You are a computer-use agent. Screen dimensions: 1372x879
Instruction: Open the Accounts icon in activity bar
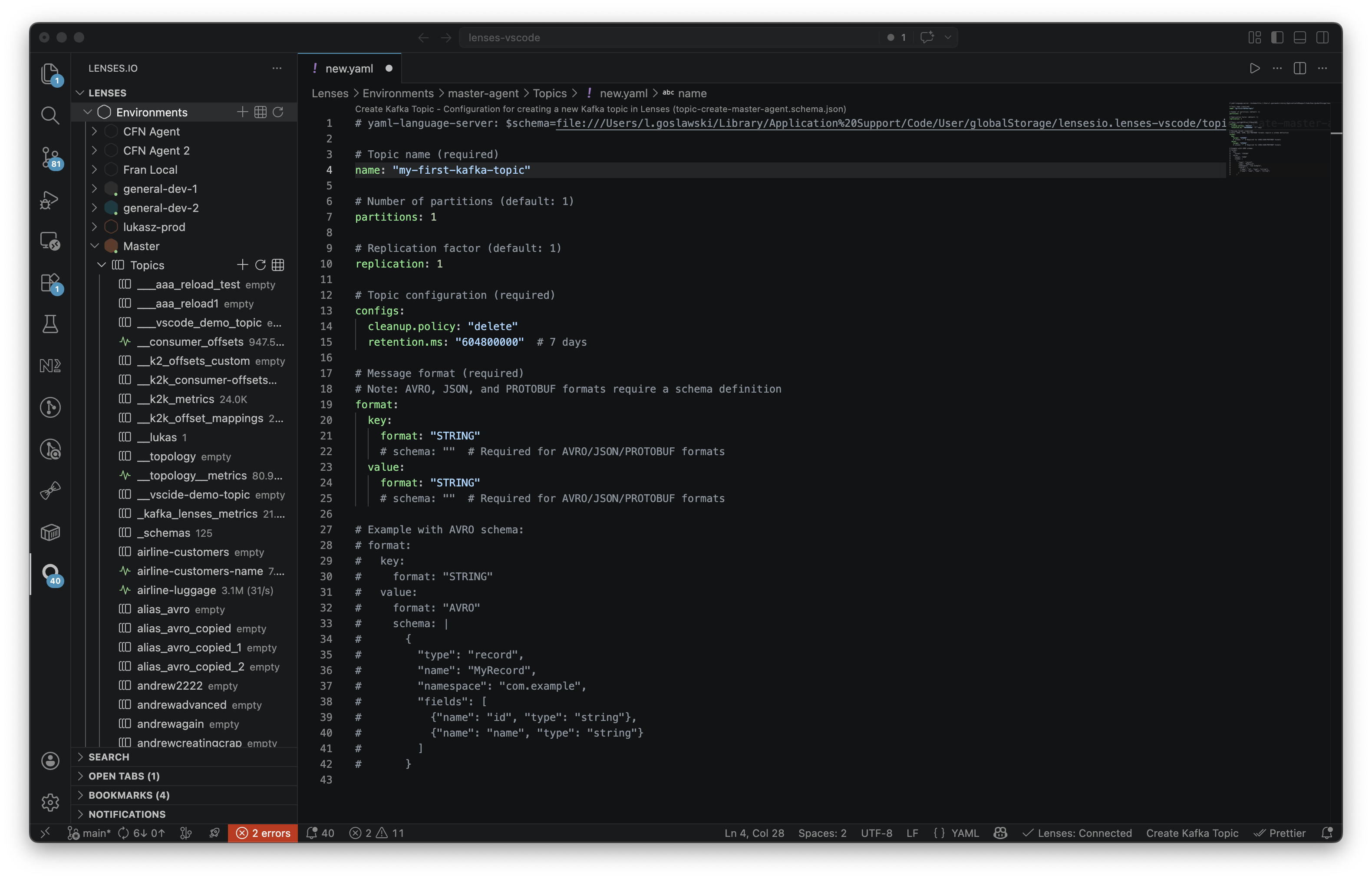click(50, 760)
